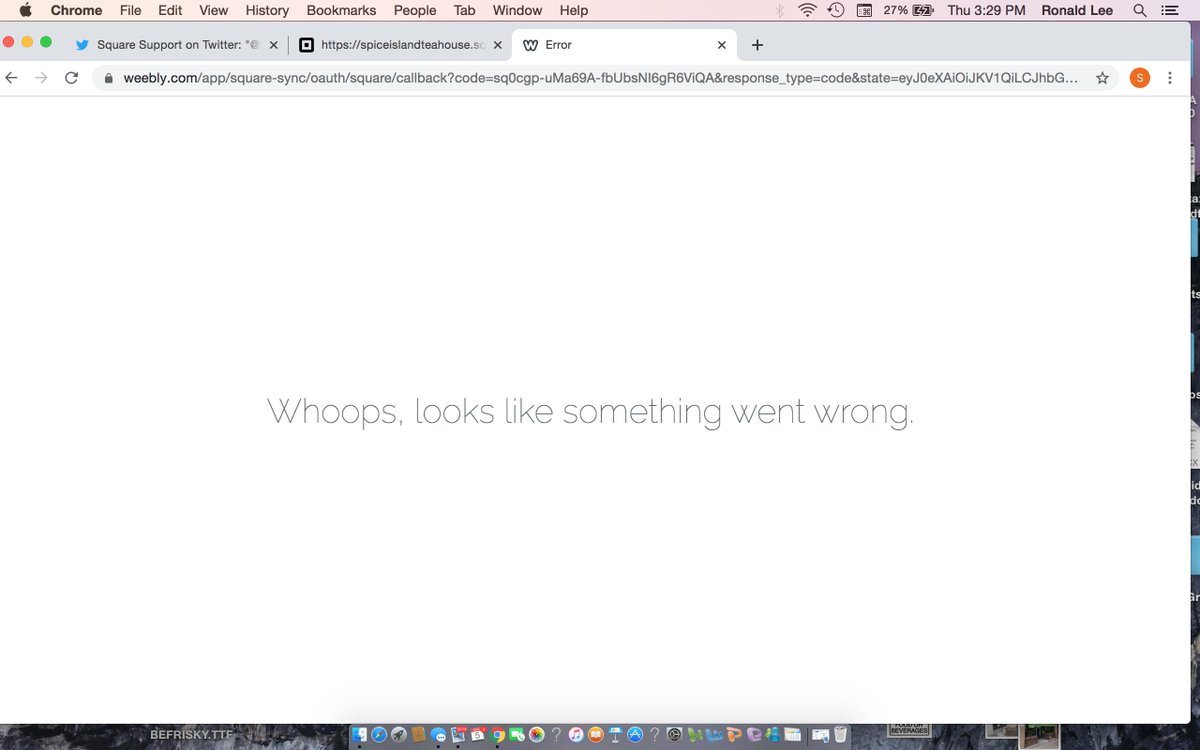Viewport: 1200px width, 750px height.
Task: Click the keyboard viewer menu bar icon
Action: tap(865, 10)
